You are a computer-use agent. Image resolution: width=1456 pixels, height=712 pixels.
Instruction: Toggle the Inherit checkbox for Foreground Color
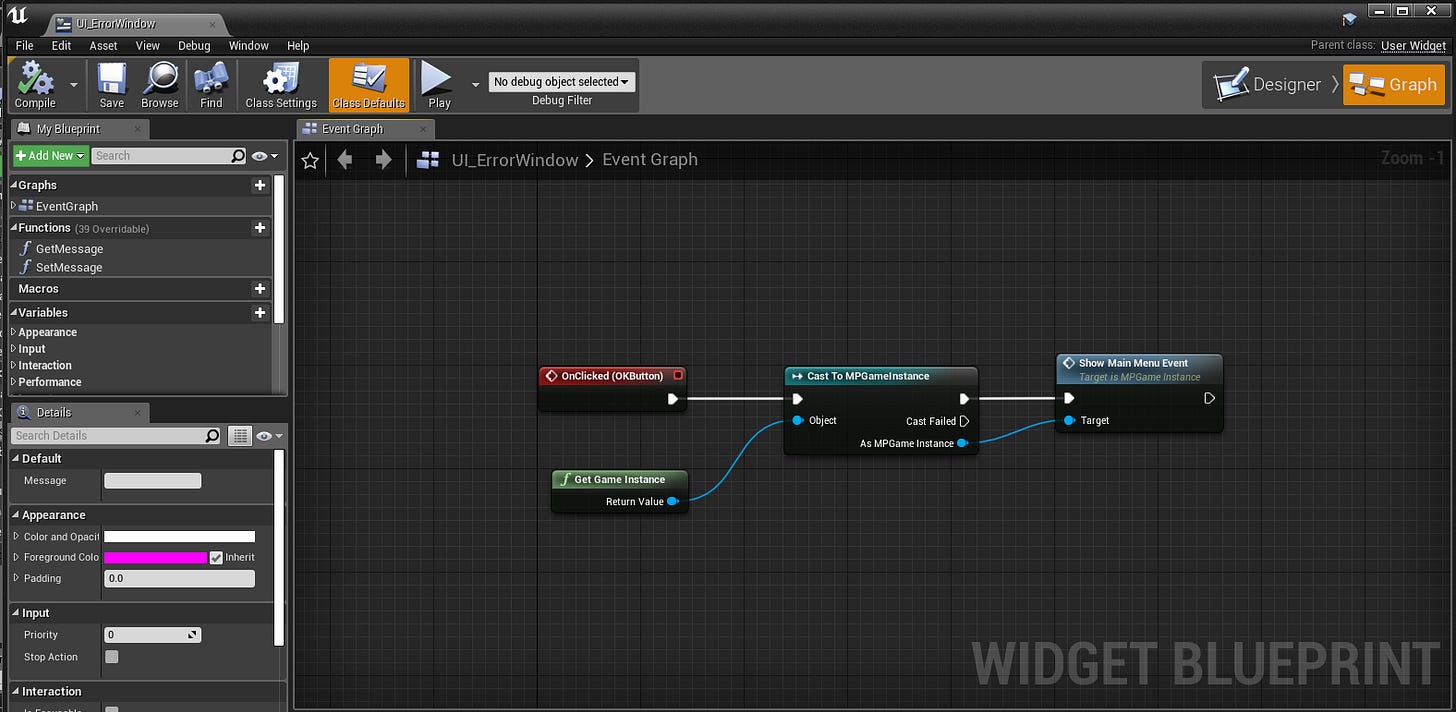pos(216,557)
